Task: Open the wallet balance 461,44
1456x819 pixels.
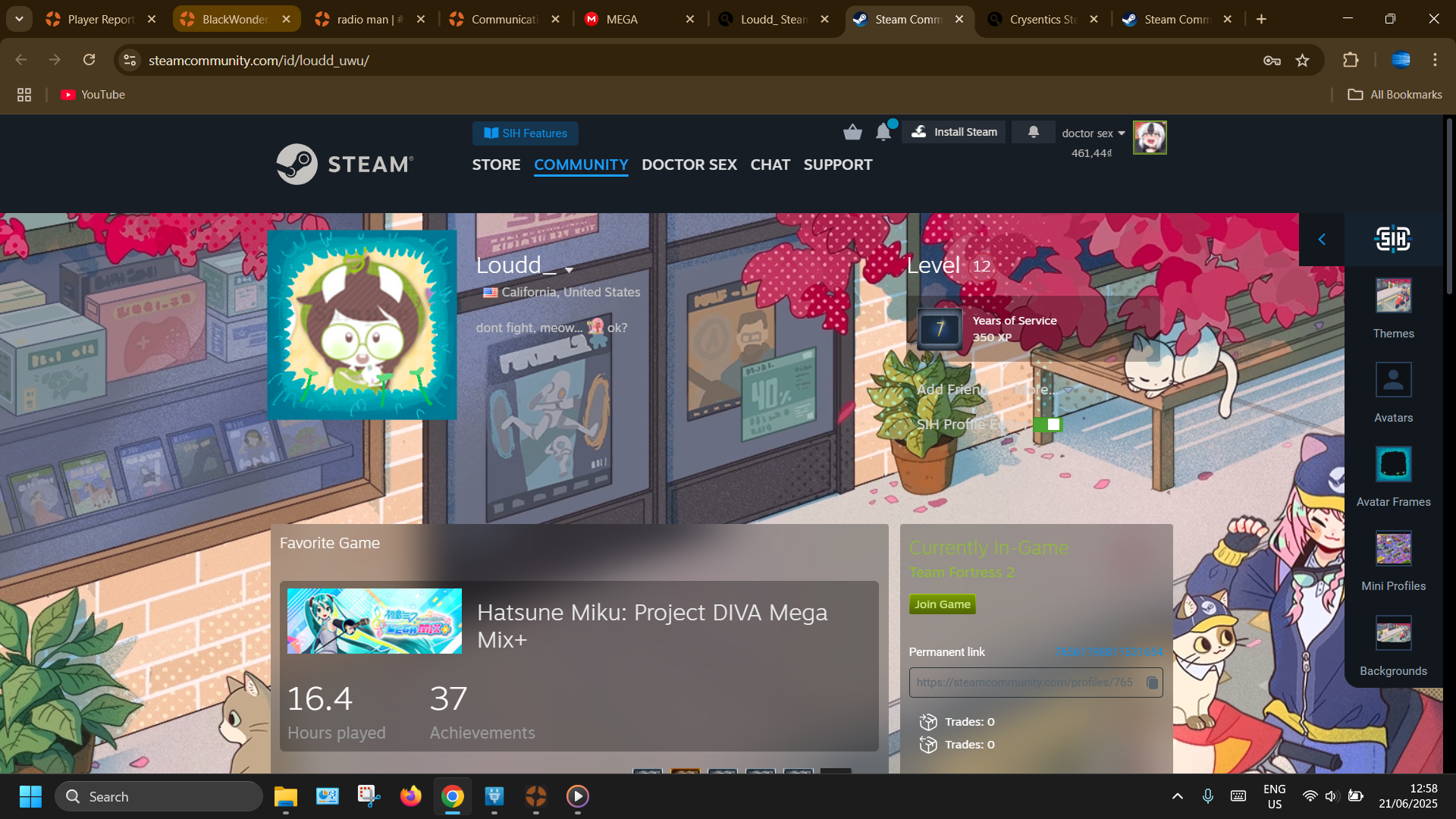Action: (1091, 153)
